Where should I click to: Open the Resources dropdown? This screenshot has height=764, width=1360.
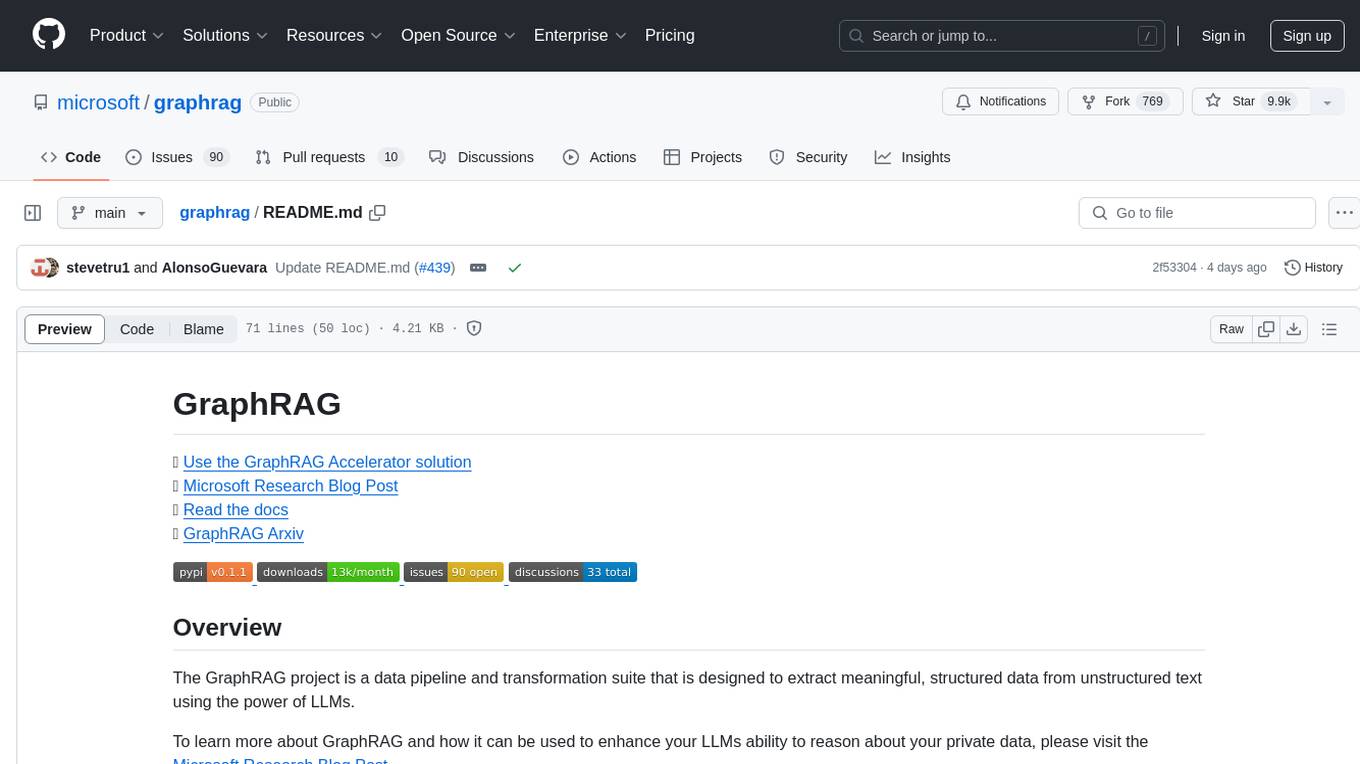(334, 35)
